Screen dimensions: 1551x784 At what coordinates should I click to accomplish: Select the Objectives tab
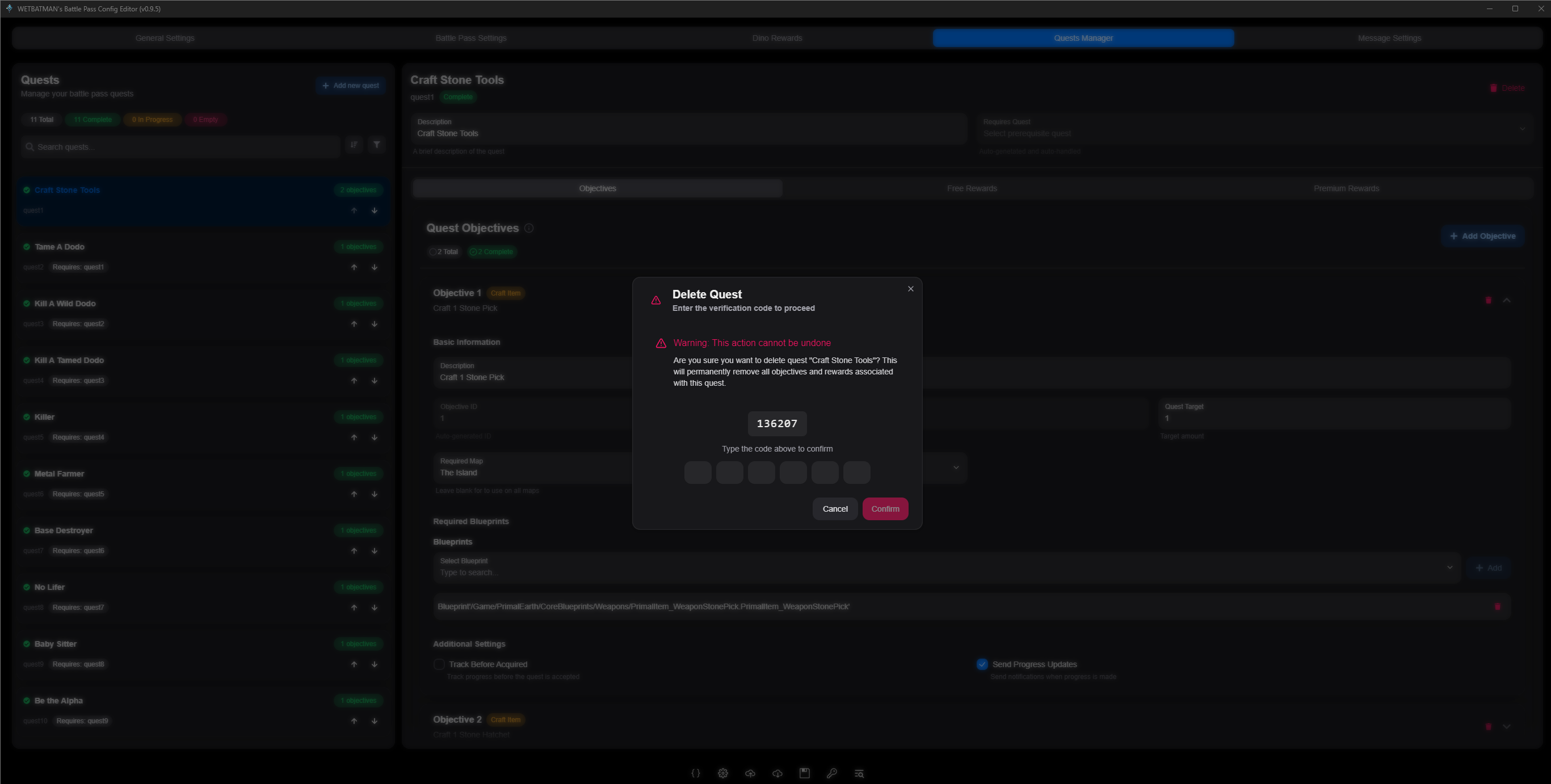click(597, 188)
